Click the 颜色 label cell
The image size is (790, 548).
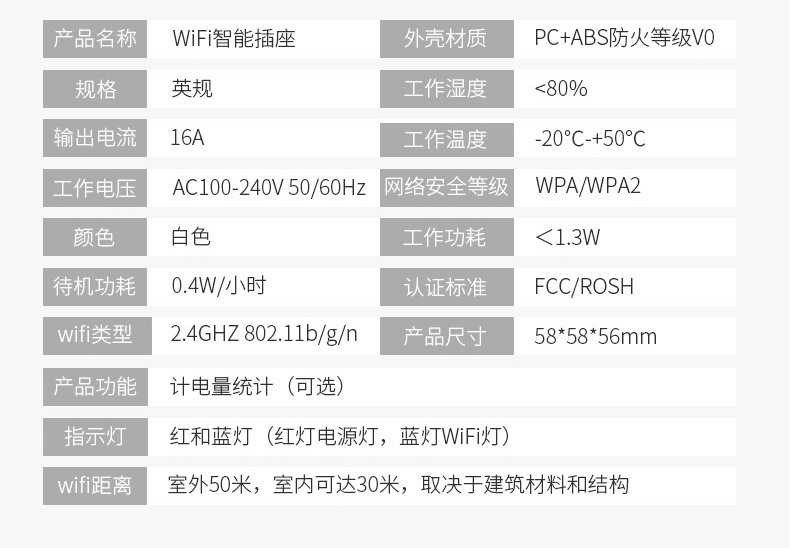[x=95, y=237]
